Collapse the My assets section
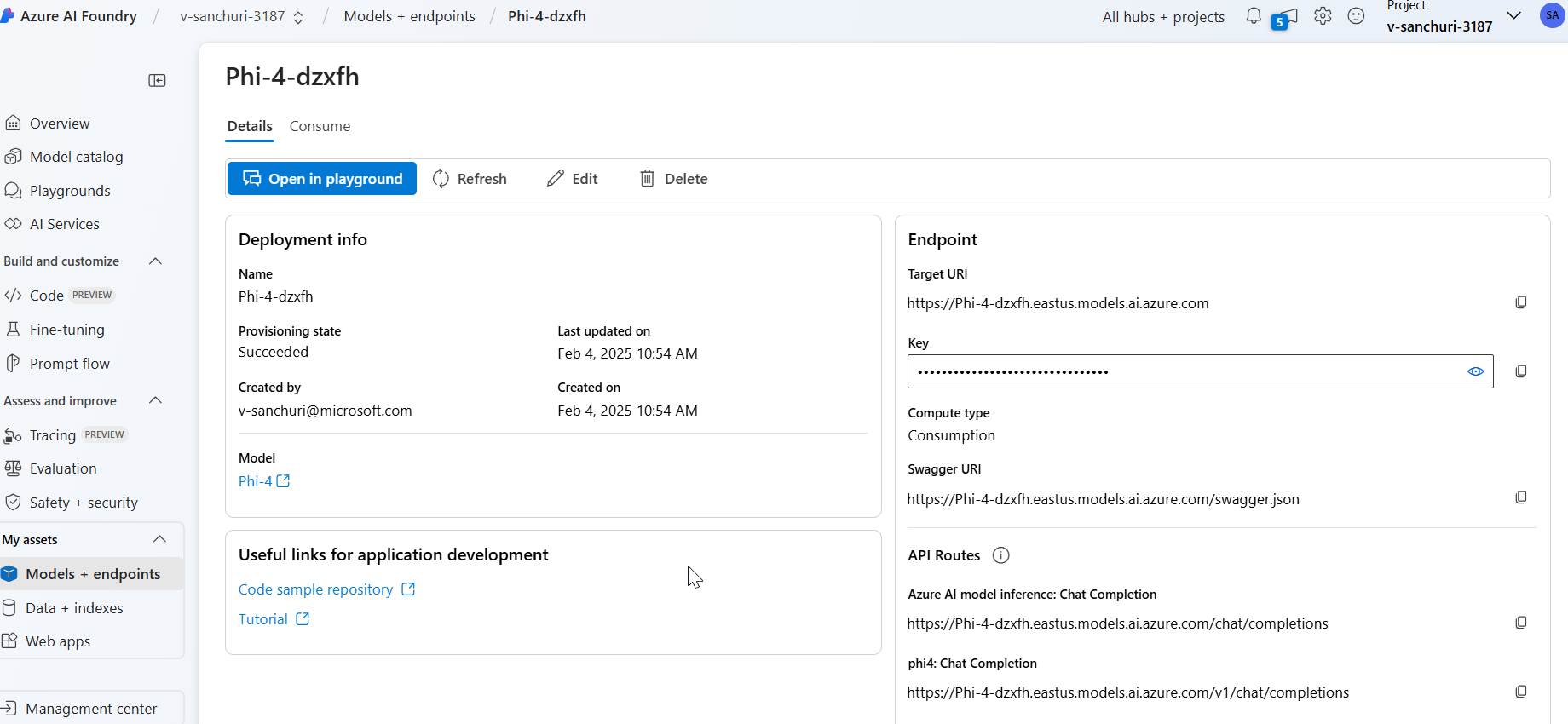Screen dimensions: 1568x724 click(159, 539)
